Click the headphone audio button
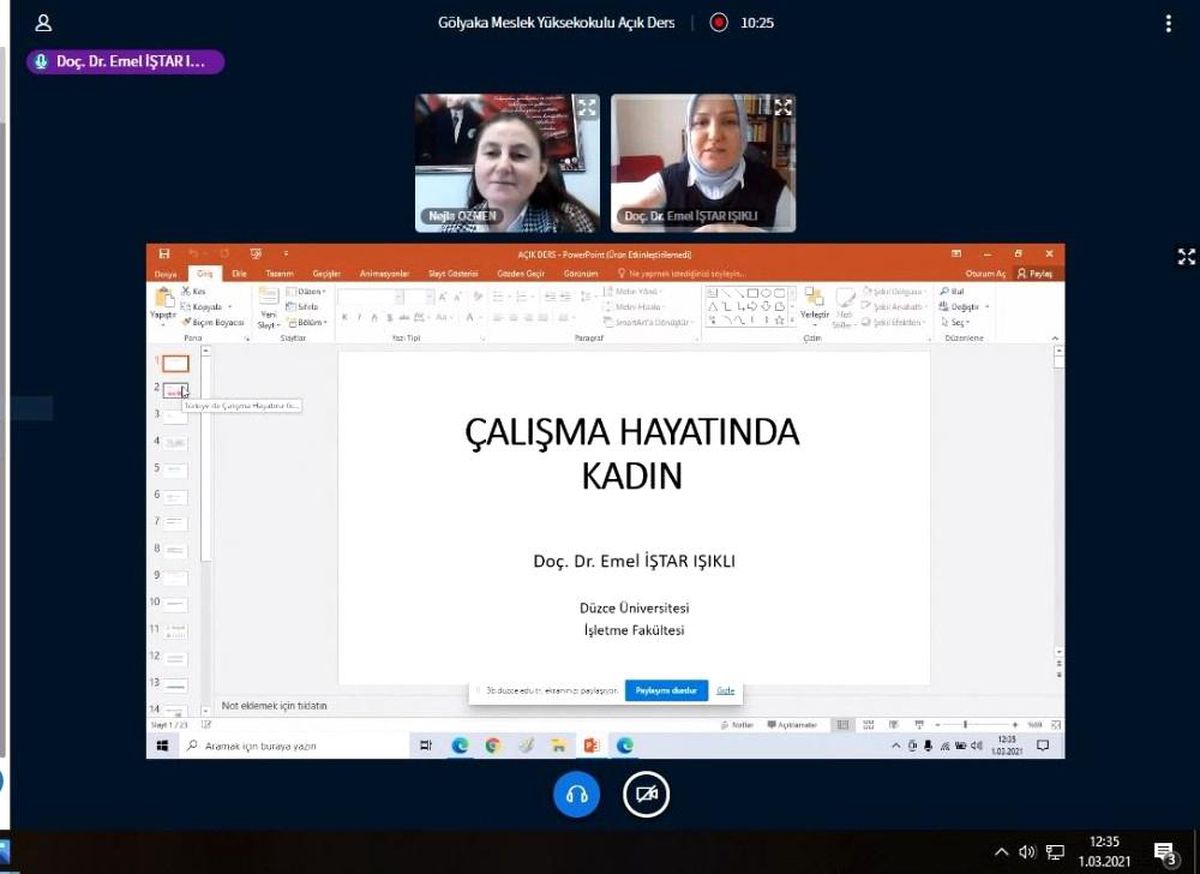Screen dimensions: 1200x874 (576, 795)
